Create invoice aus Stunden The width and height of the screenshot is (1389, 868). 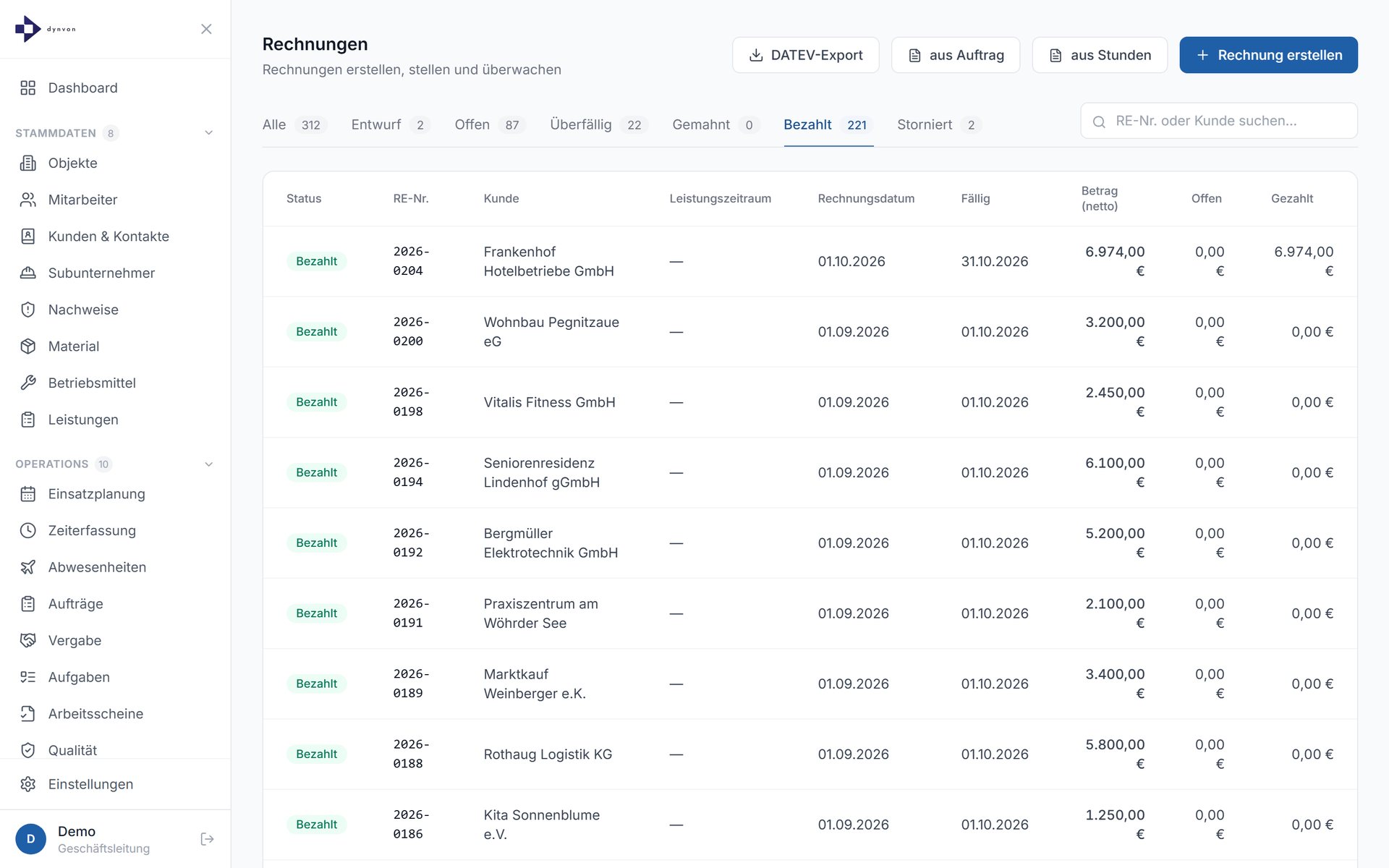(x=1099, y=55)
